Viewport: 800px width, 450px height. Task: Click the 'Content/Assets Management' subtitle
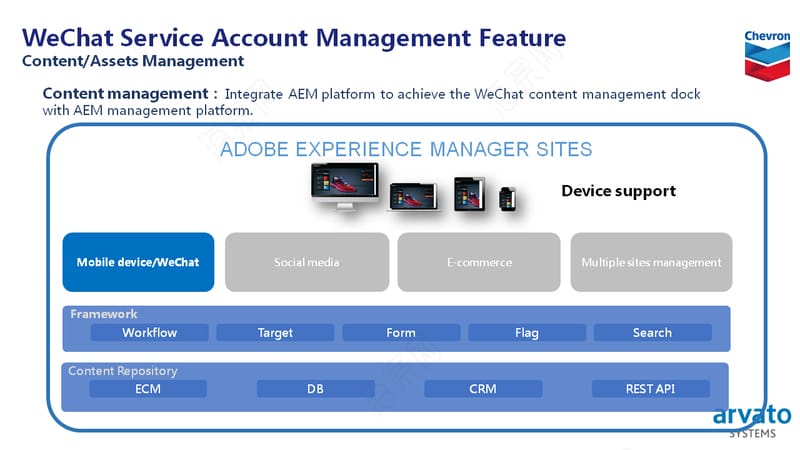(x=133, y=61)
